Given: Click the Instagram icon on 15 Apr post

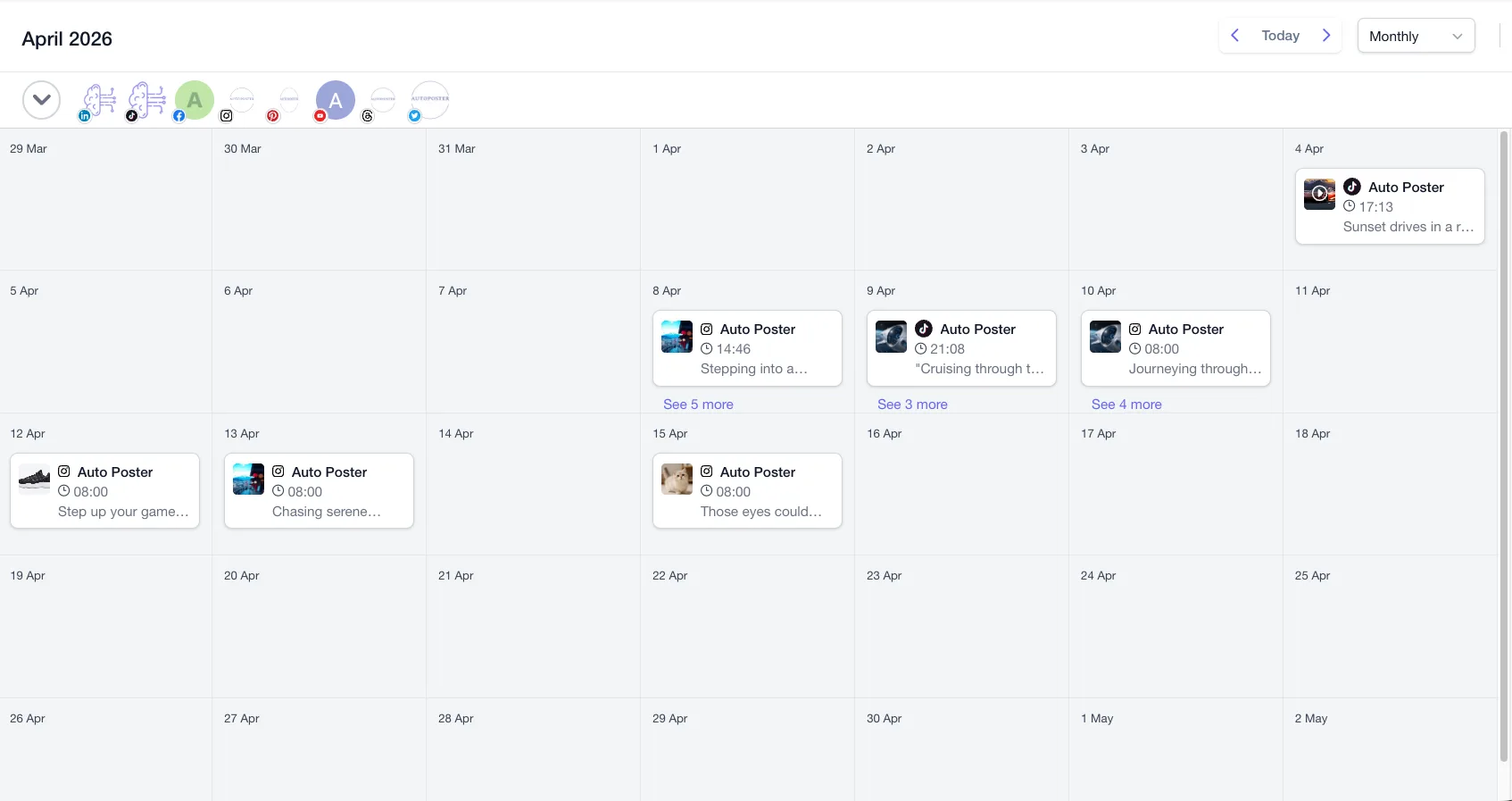Looking at the screenshot, I should (707, 471).
